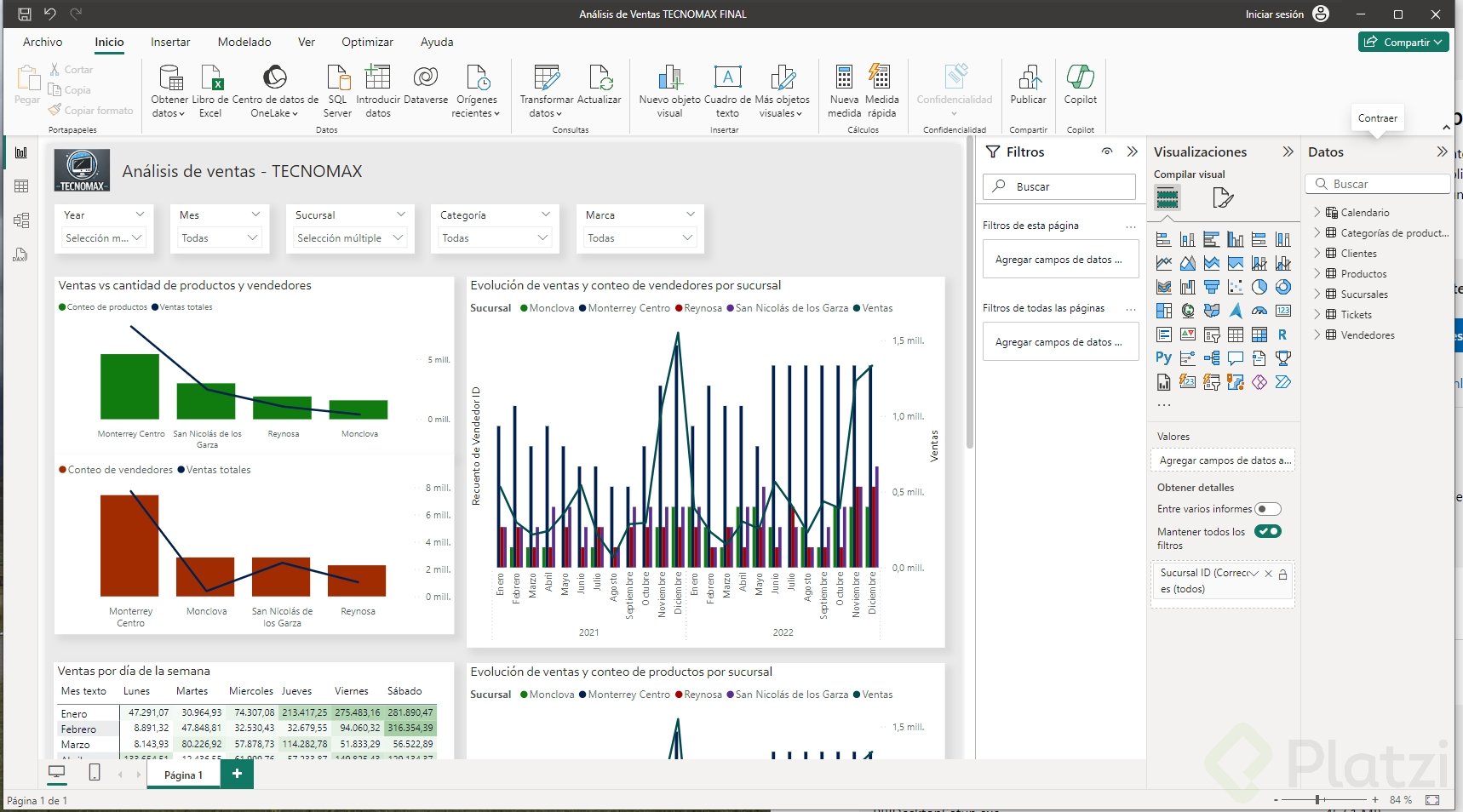Toggle the Filtros pane visibility eye icon
Screen dimensions: 1463x812
click(1106, 152)
